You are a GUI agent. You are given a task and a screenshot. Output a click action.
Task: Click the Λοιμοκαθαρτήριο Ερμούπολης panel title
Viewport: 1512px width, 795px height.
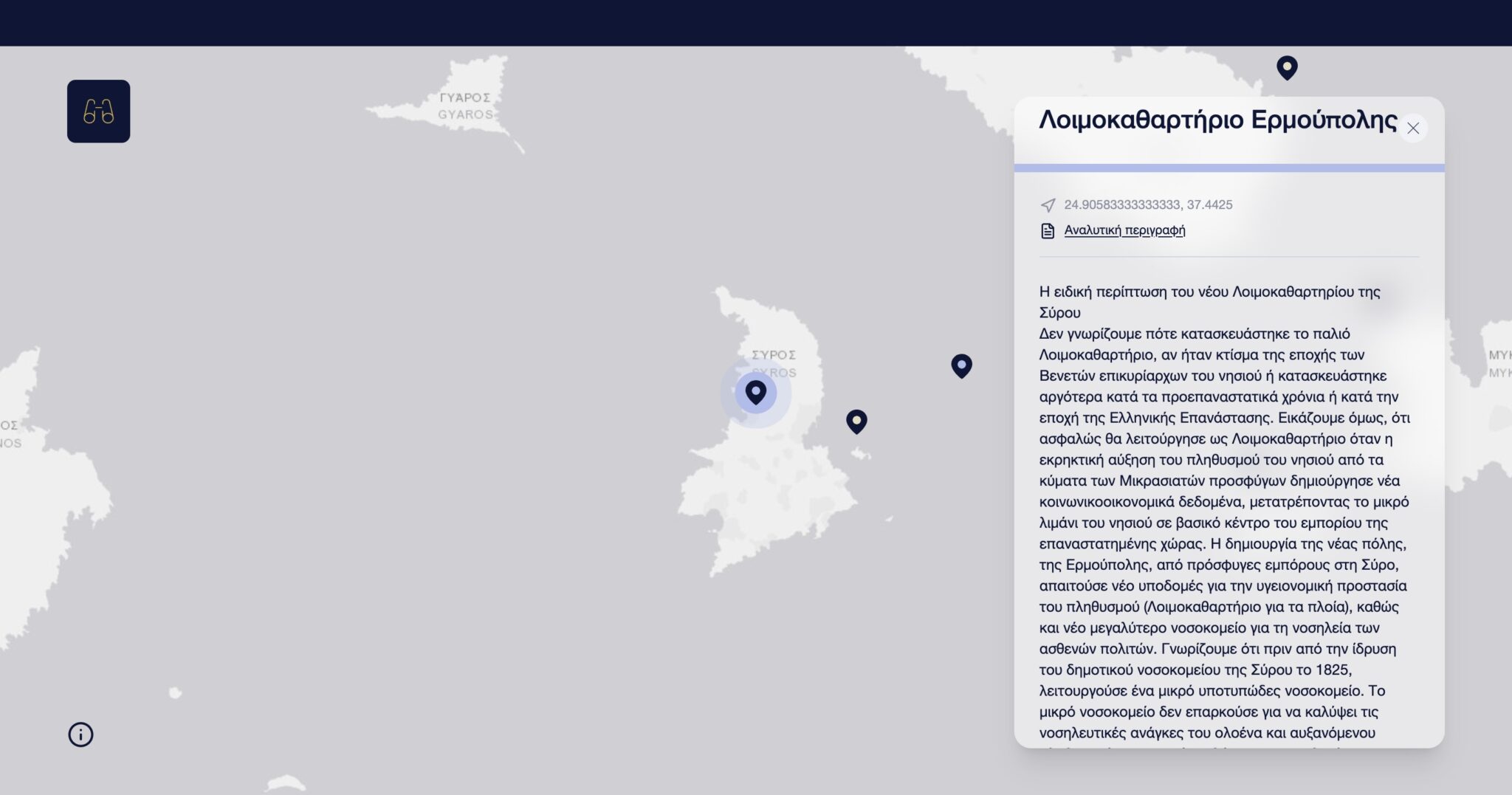point(1217,120)
